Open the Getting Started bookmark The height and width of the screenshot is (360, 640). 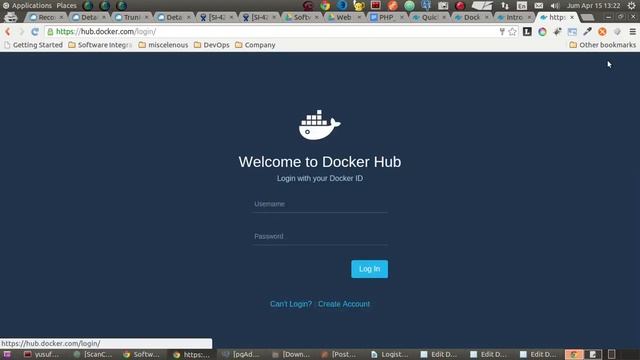point(33,45)
